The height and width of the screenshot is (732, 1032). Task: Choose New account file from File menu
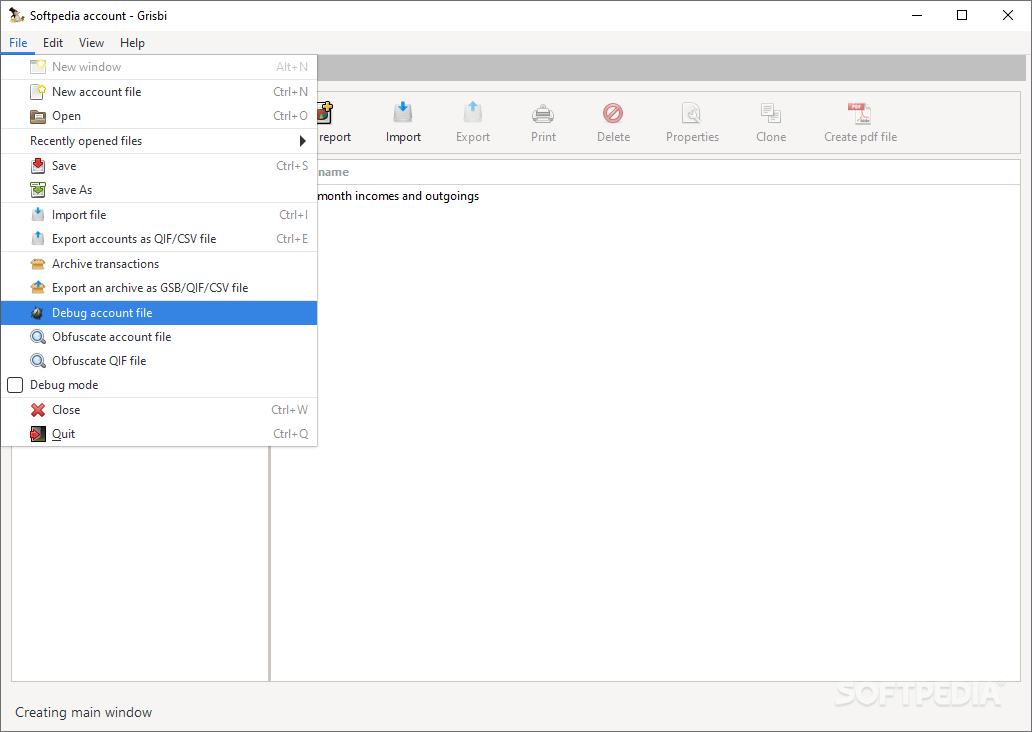(159, 92)
